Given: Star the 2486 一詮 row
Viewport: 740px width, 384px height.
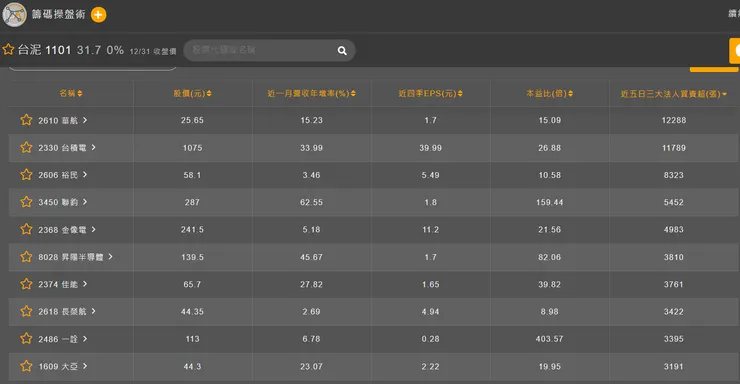Looking at the screenshot, I should point(26,339).
